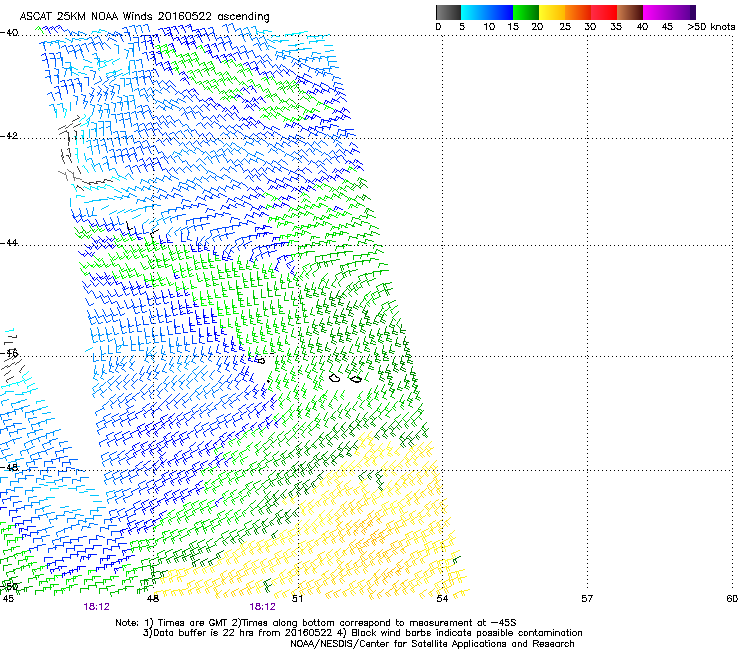Viewport: 740px width, 650px height.
Task: Click the westernmost small island outline near -46
Action: [261, 361]
